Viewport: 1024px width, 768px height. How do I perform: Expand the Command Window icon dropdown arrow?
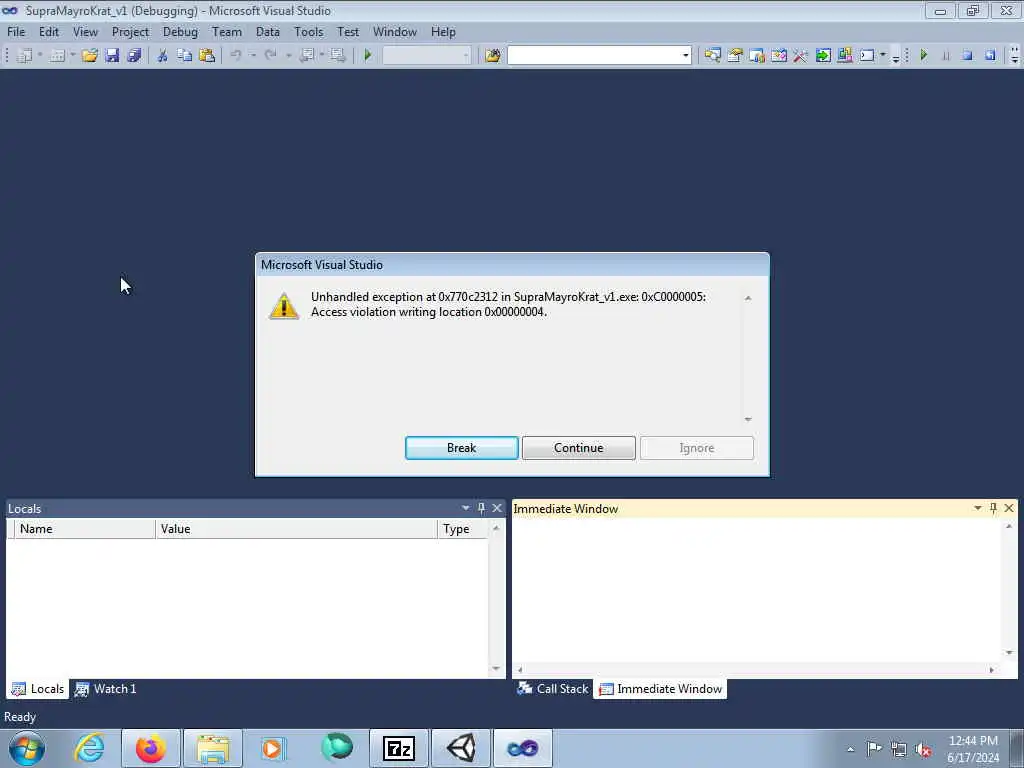point(883,56)
